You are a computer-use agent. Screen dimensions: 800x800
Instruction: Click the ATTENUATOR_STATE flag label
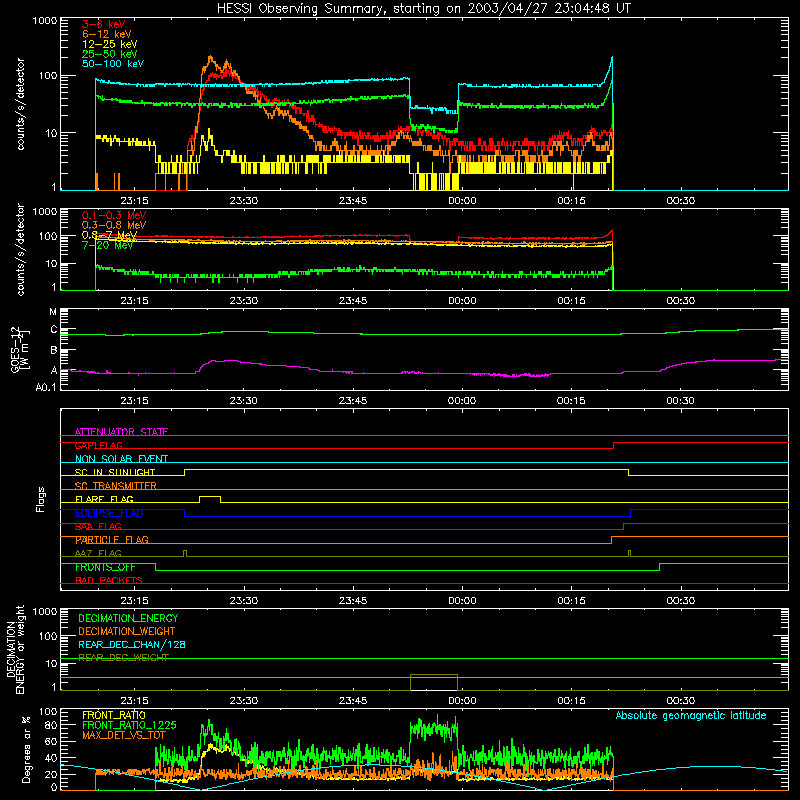(121, 432)
